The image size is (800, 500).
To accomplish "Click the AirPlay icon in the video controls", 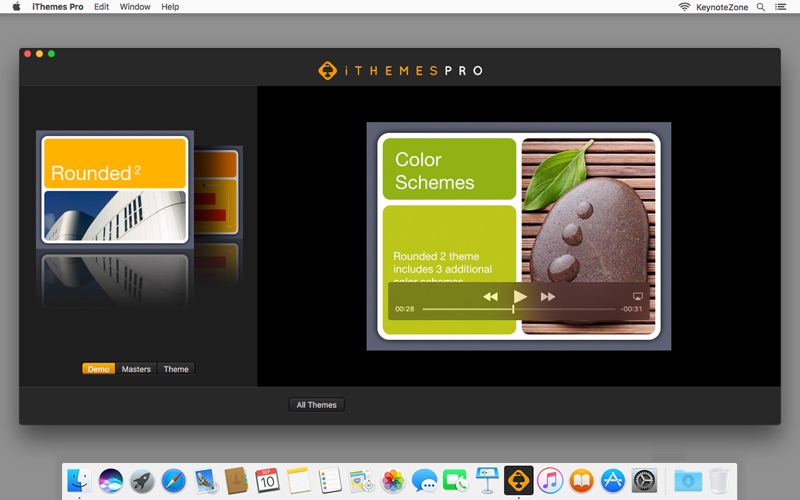I will pyautogui.click(x=638, y=296).
